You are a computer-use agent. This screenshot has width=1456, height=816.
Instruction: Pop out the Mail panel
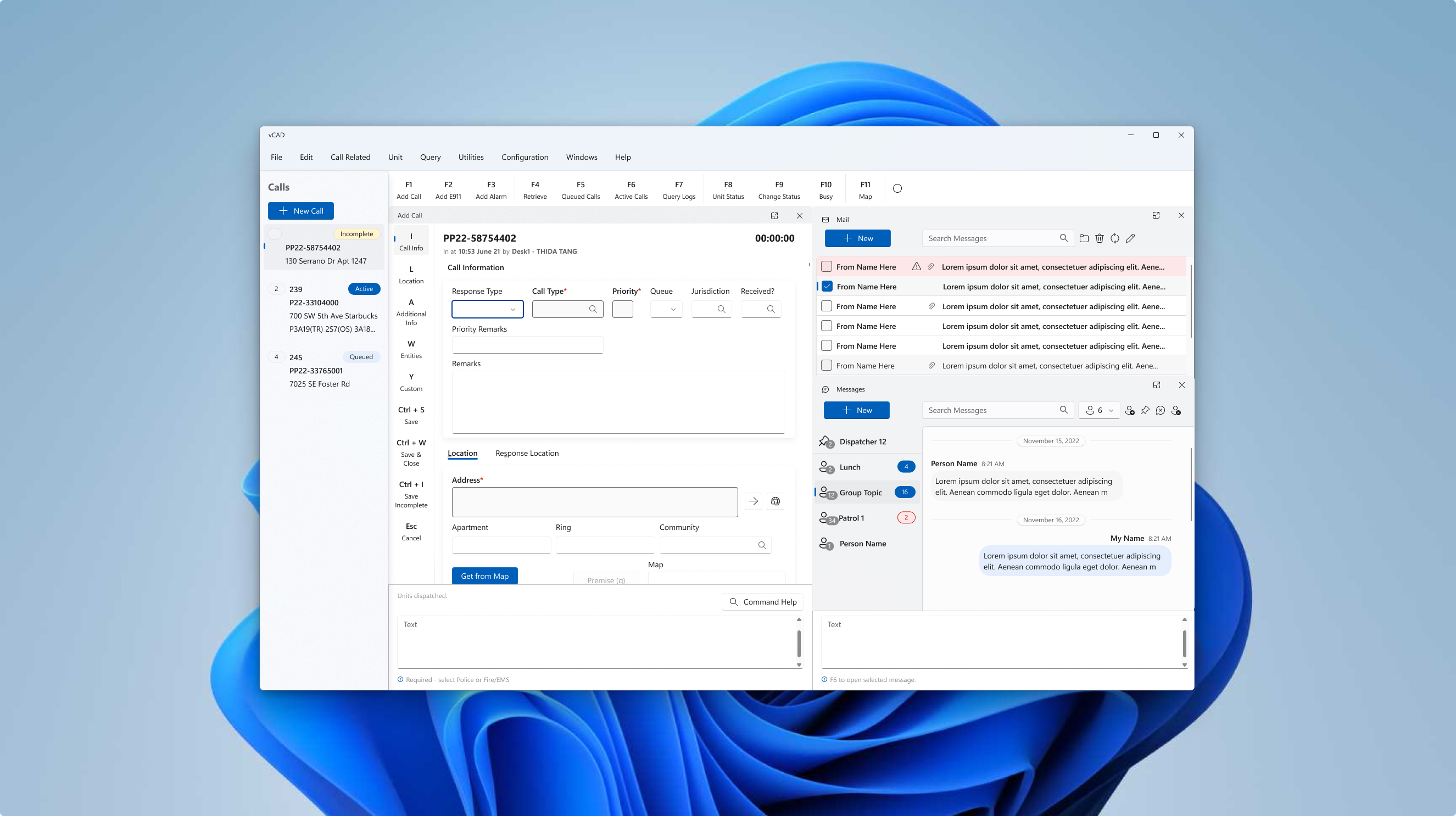point(1156,215)
